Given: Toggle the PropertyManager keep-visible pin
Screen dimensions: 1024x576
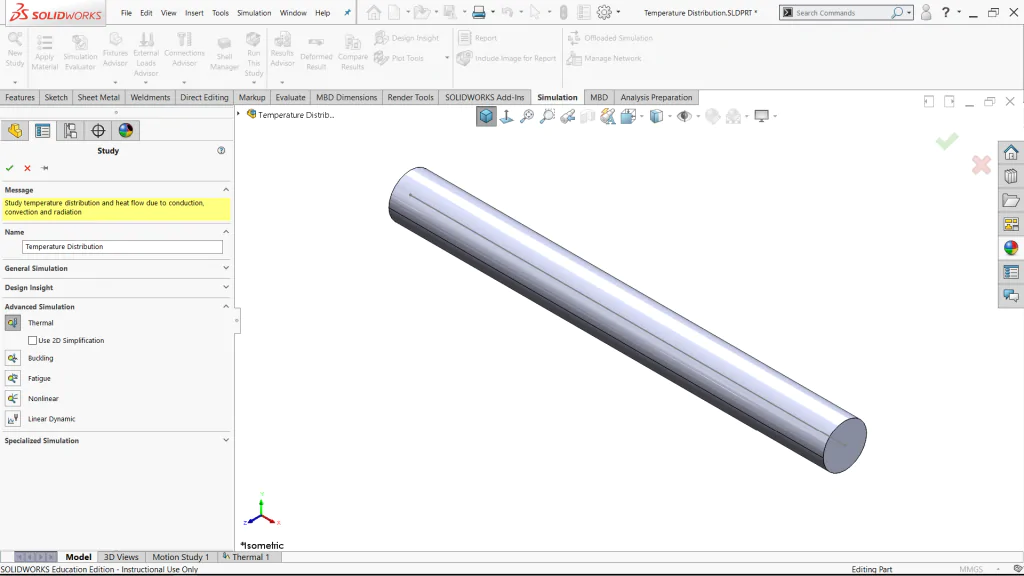Looking at the screenshot, I should click(44, 168).
